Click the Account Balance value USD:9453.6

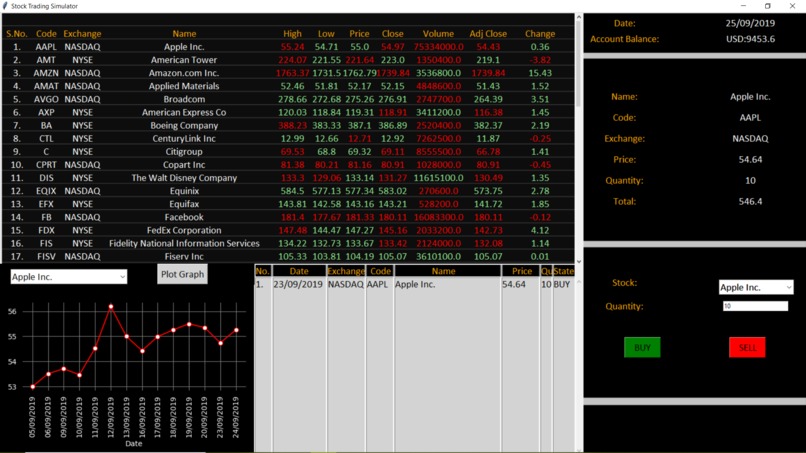click(750, 39)
